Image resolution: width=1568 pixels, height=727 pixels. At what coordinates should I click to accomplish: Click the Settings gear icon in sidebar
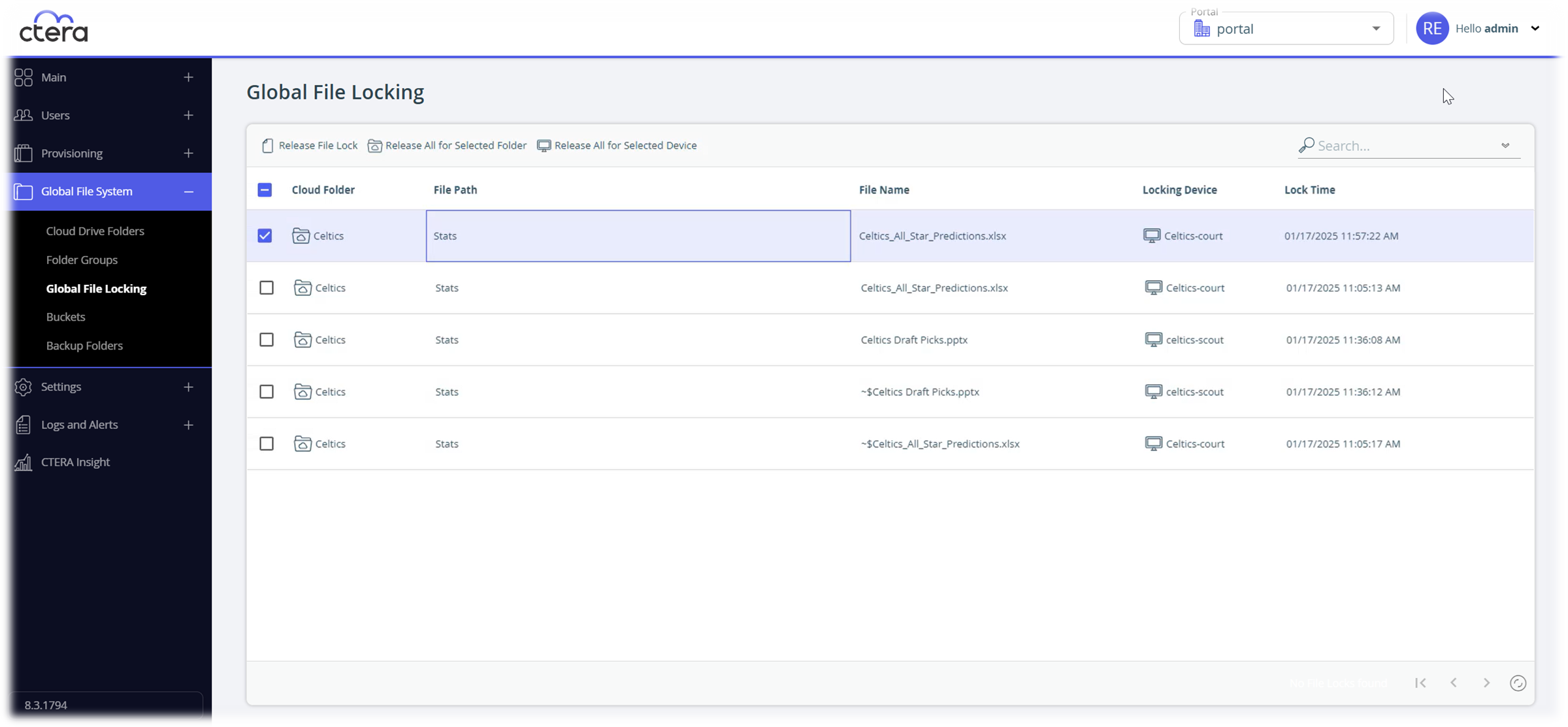pyautogui.click(x=24, y=387)
